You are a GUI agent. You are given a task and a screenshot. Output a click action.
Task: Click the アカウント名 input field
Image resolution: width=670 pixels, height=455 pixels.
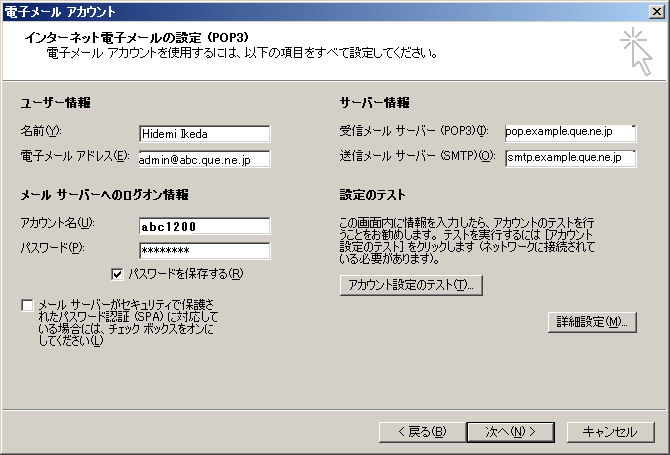[x=205, y=226]
